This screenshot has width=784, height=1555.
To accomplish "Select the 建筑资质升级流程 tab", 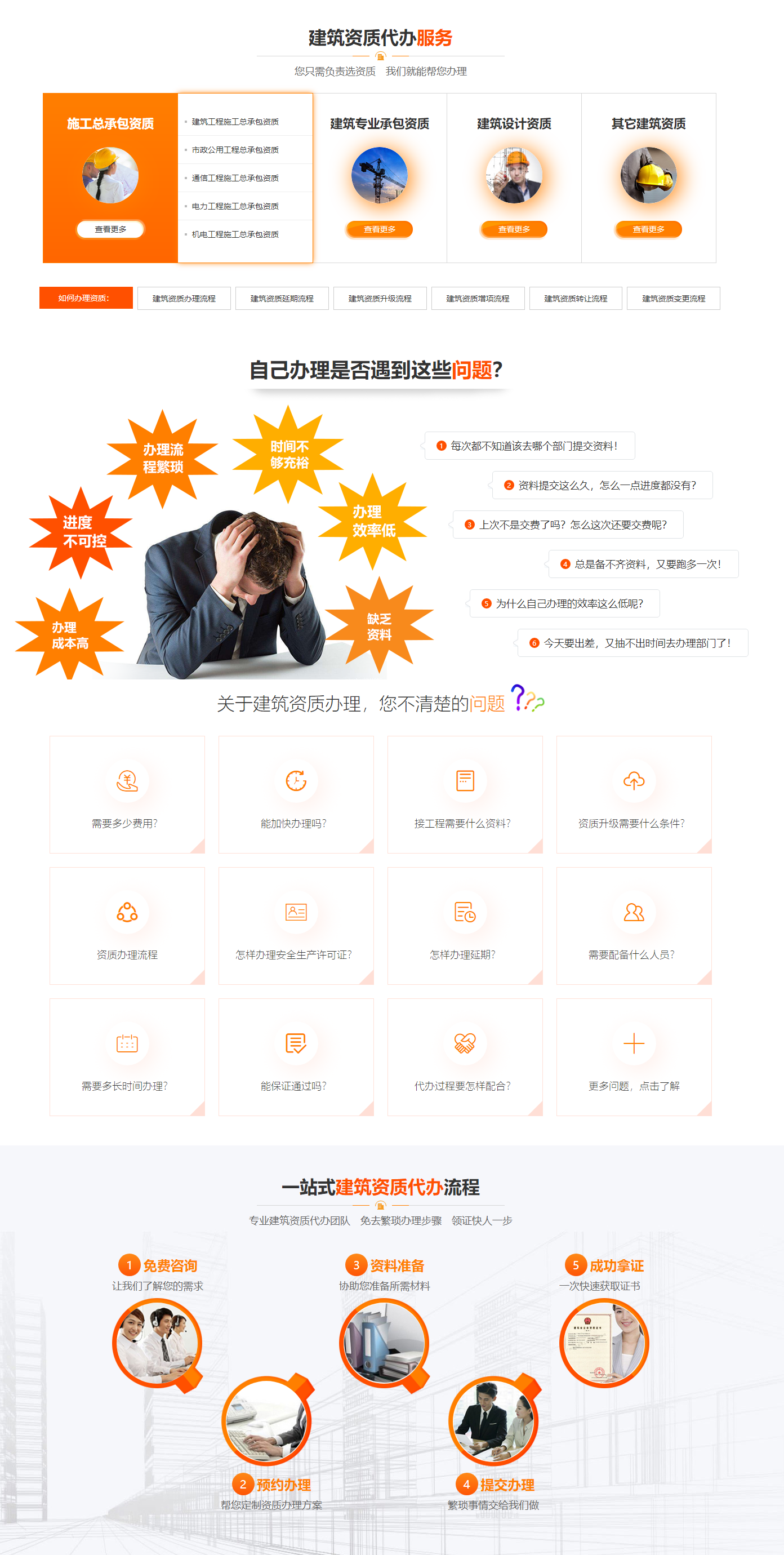I will click(x=380, y=299).
